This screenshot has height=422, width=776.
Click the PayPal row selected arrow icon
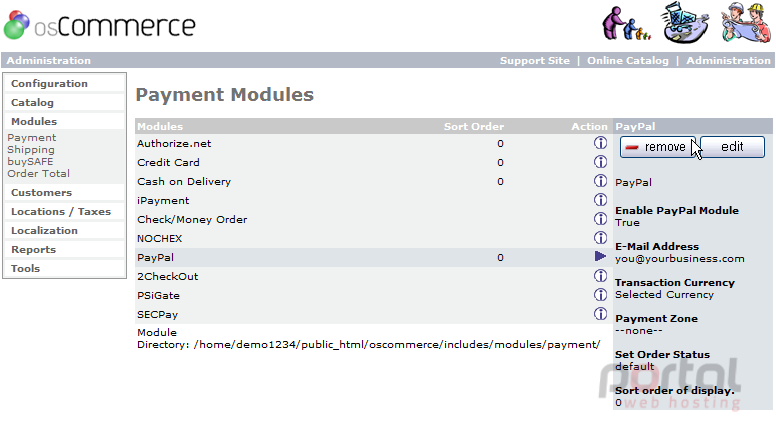point(600,256)
